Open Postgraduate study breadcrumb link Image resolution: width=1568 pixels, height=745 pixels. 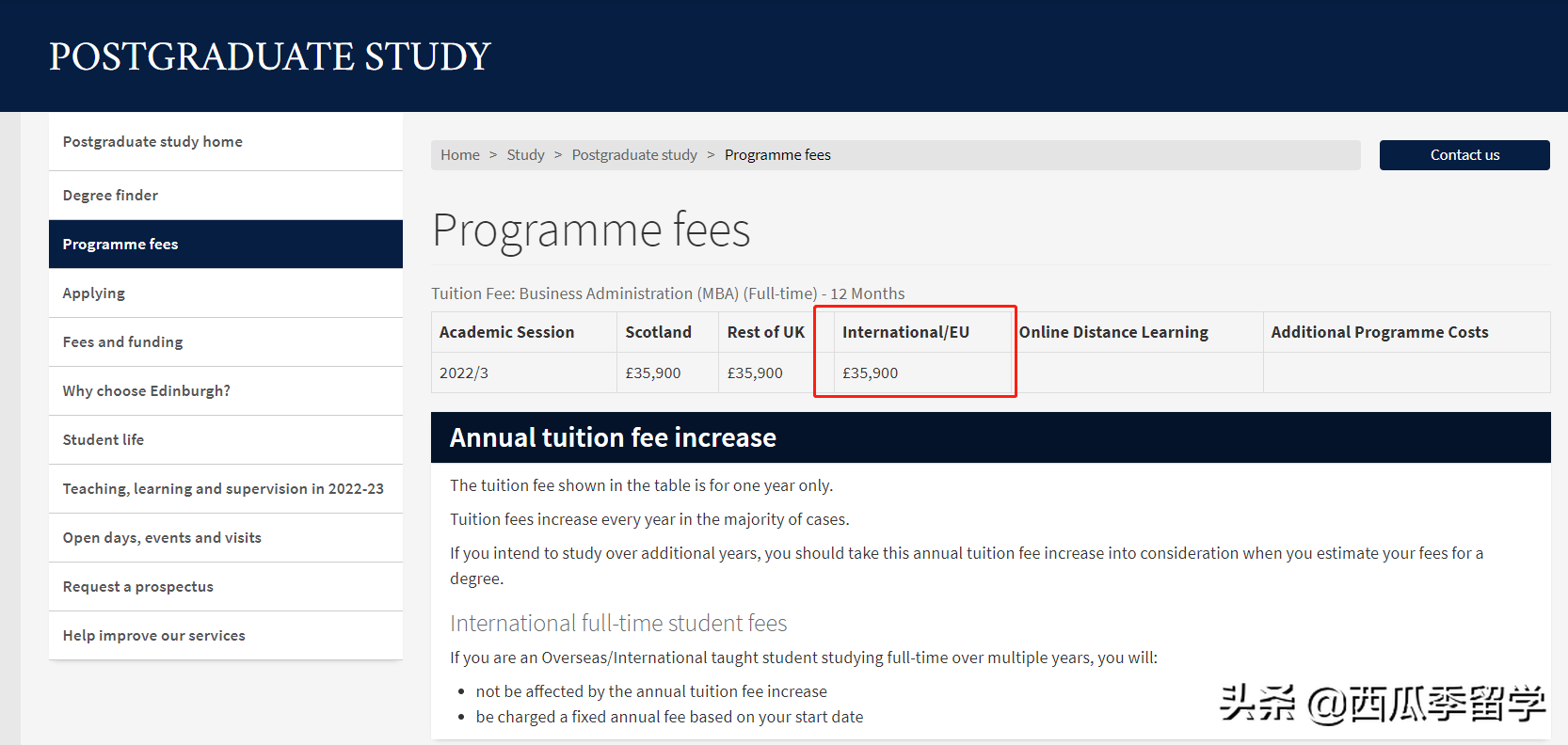pyautogui.click(x=634, y=155)
